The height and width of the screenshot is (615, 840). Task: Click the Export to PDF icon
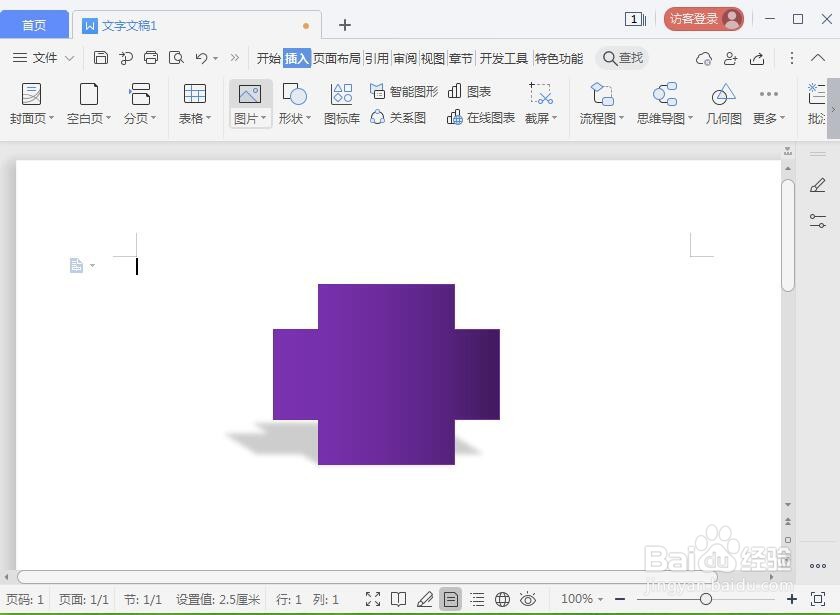click(x=126, y=57)
